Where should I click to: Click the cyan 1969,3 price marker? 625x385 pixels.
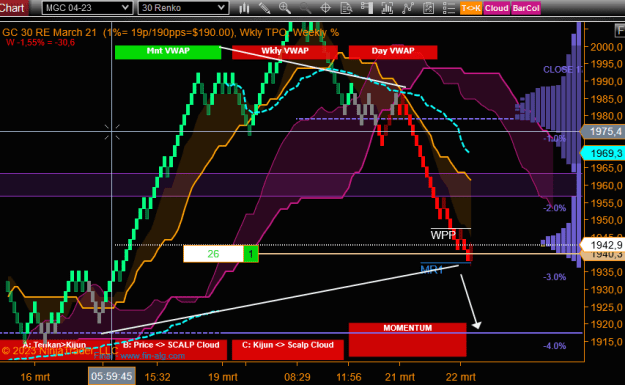[603, 153]
